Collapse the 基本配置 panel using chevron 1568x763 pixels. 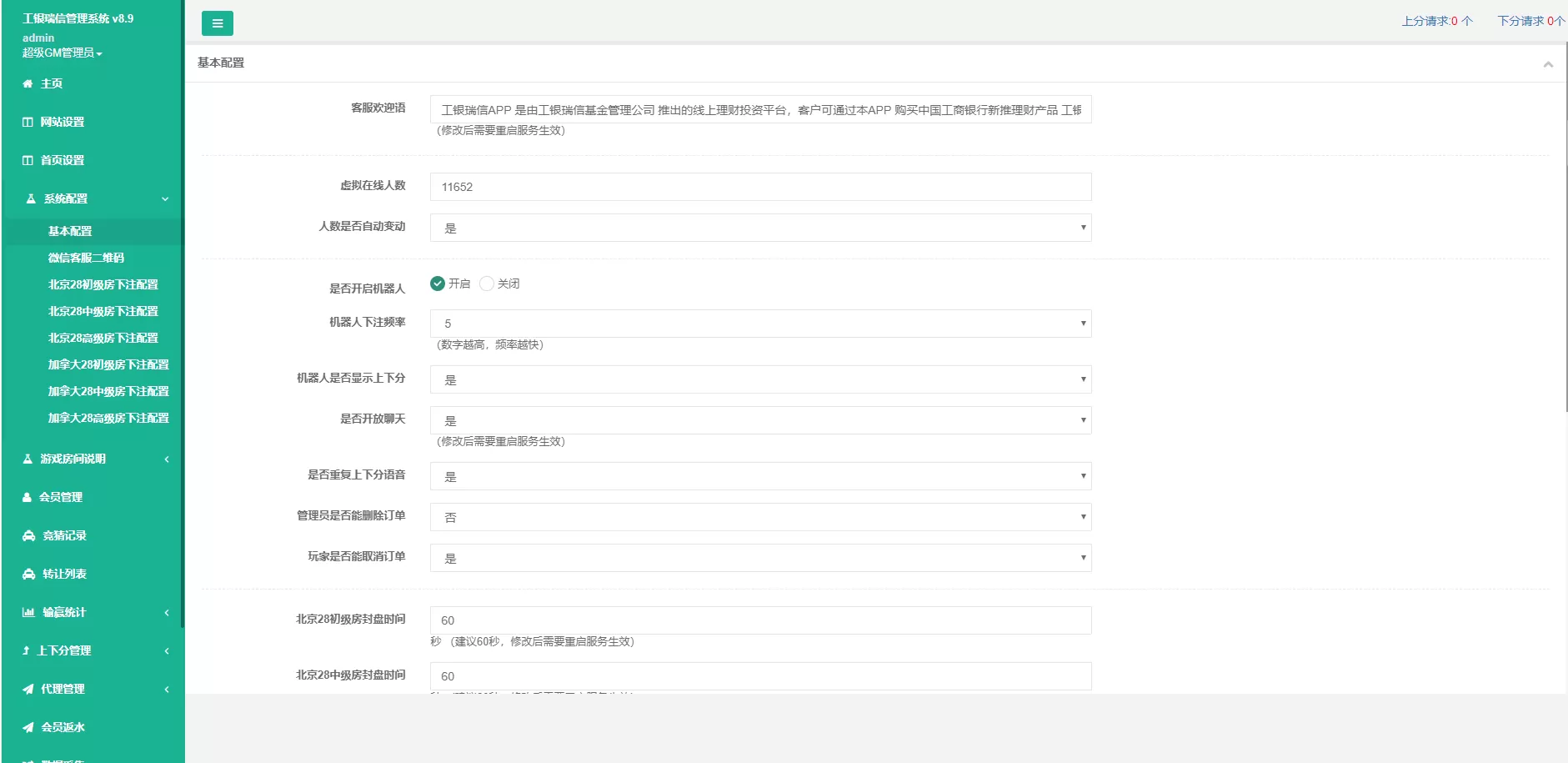(x=1548, y=64)
